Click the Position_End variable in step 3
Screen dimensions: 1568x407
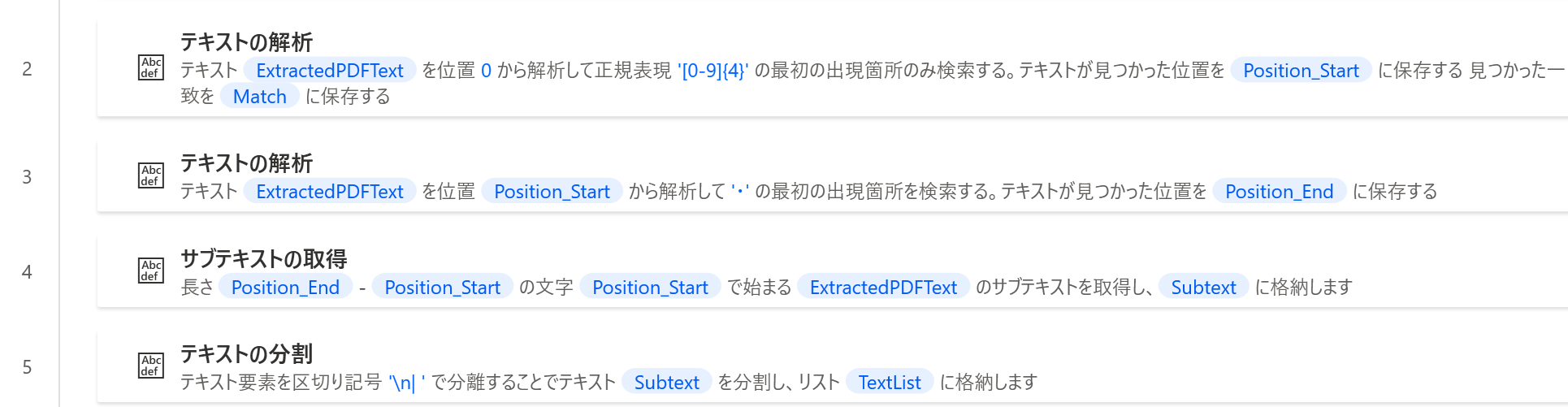click(x=1279, y=192)
